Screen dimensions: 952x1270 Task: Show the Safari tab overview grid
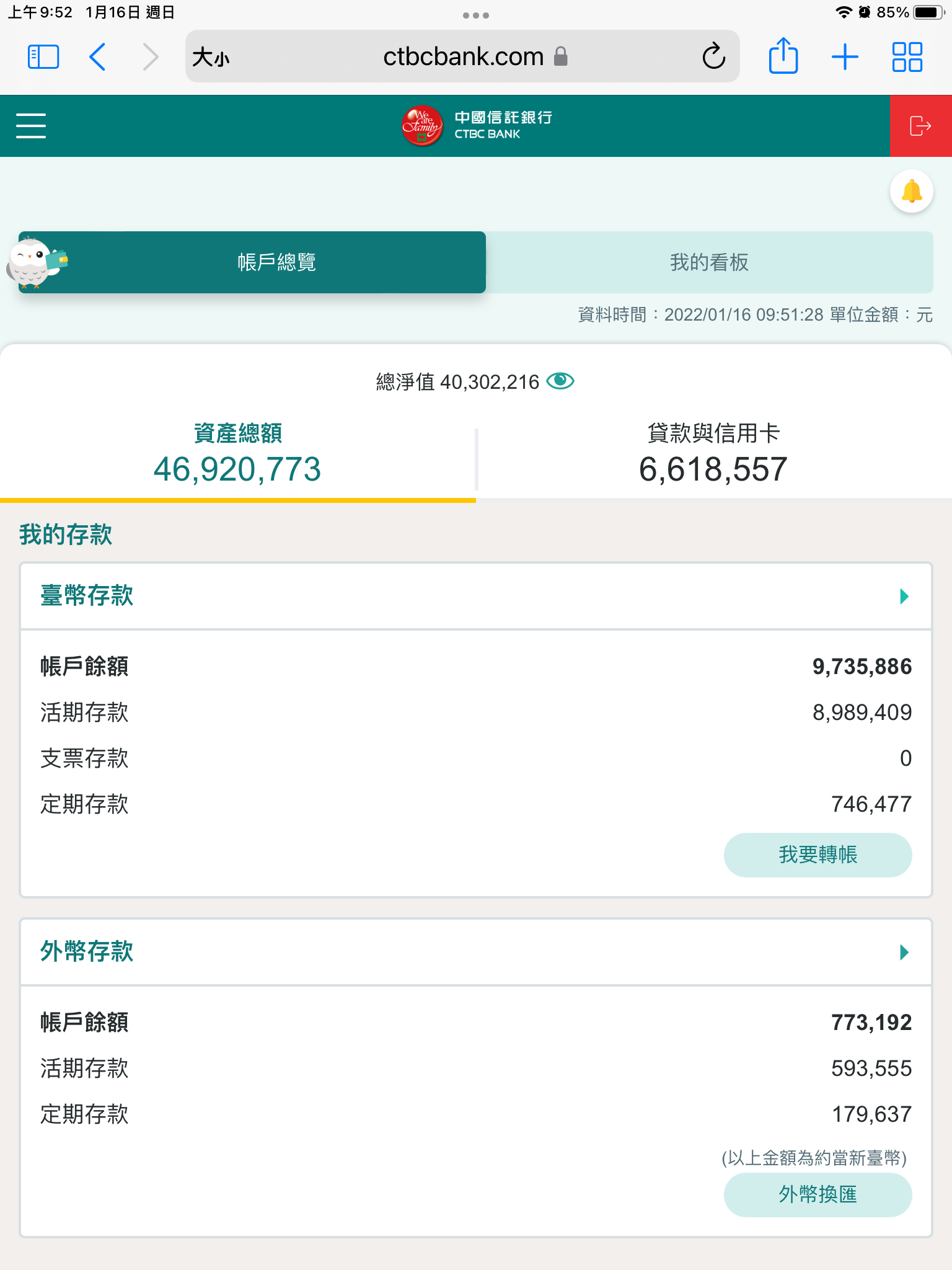(907, 57)
